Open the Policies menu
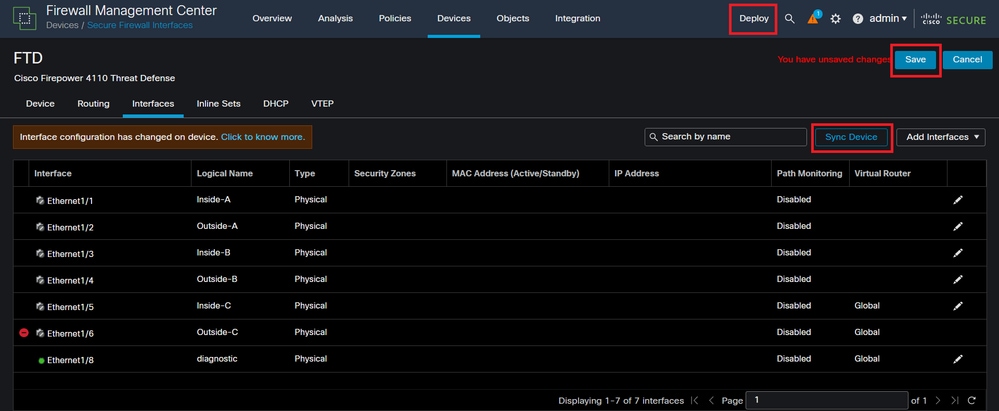Viewport: 999px width, 411px height. tap(395, 18)
